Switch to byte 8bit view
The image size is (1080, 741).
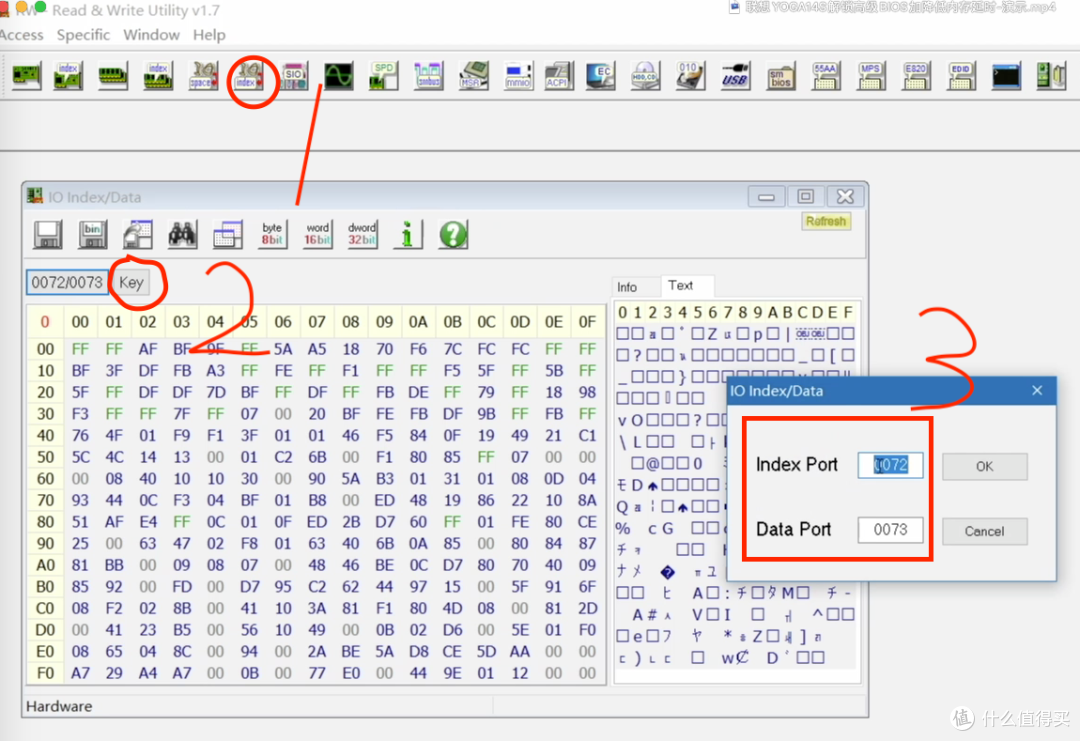[272, 234]
